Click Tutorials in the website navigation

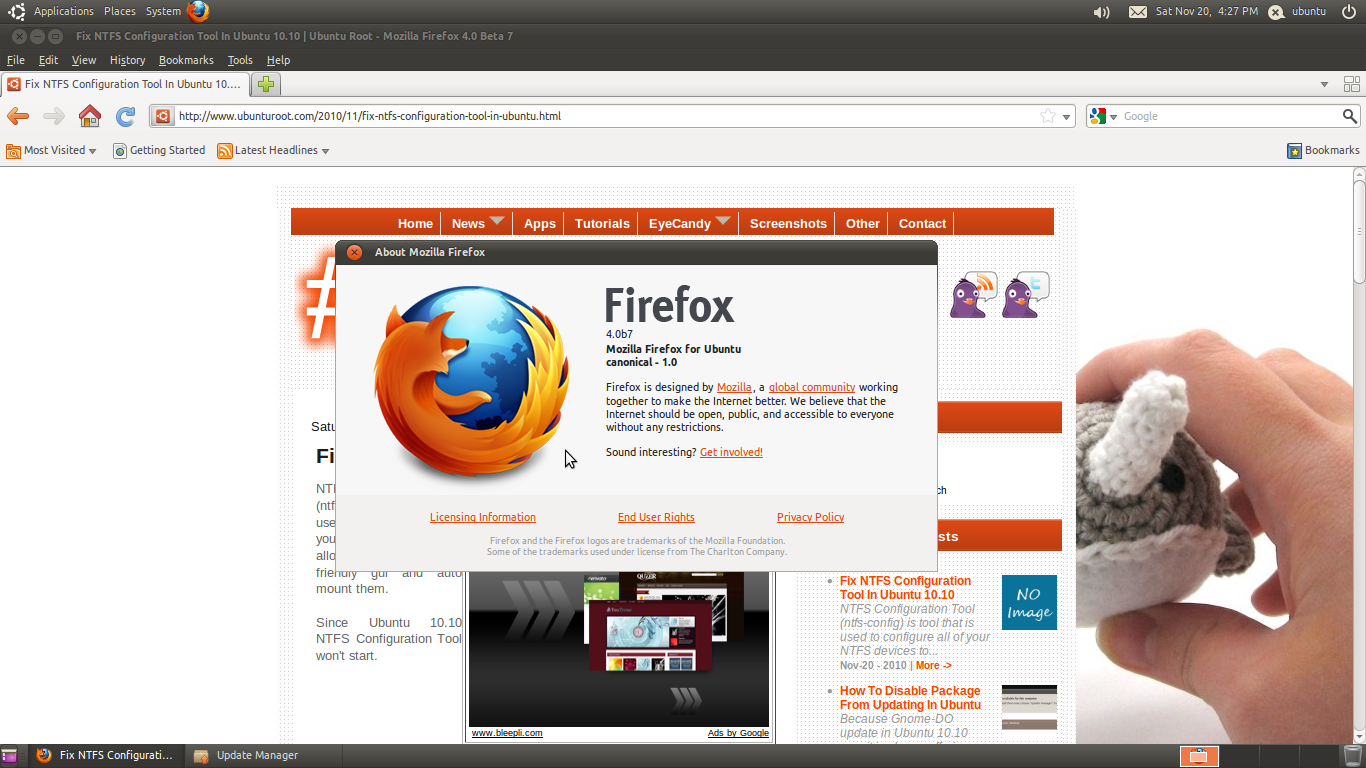(602, 223)
